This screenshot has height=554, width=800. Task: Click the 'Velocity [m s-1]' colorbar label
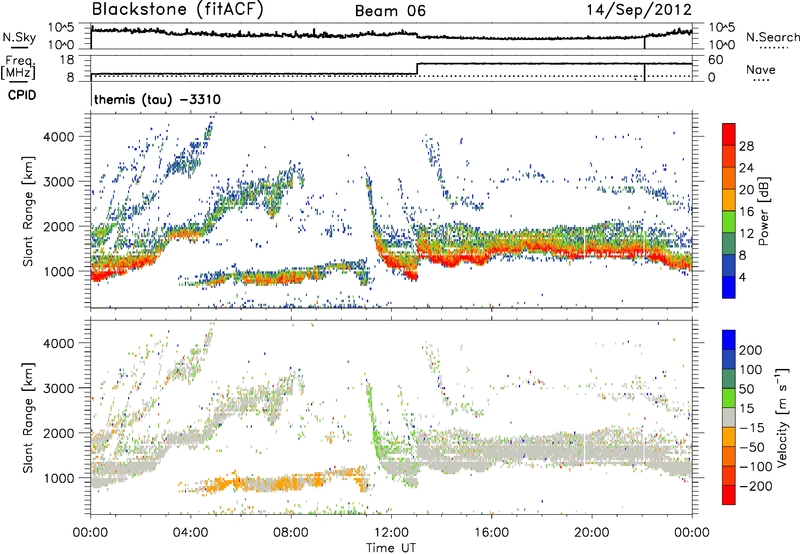(782, 417)
